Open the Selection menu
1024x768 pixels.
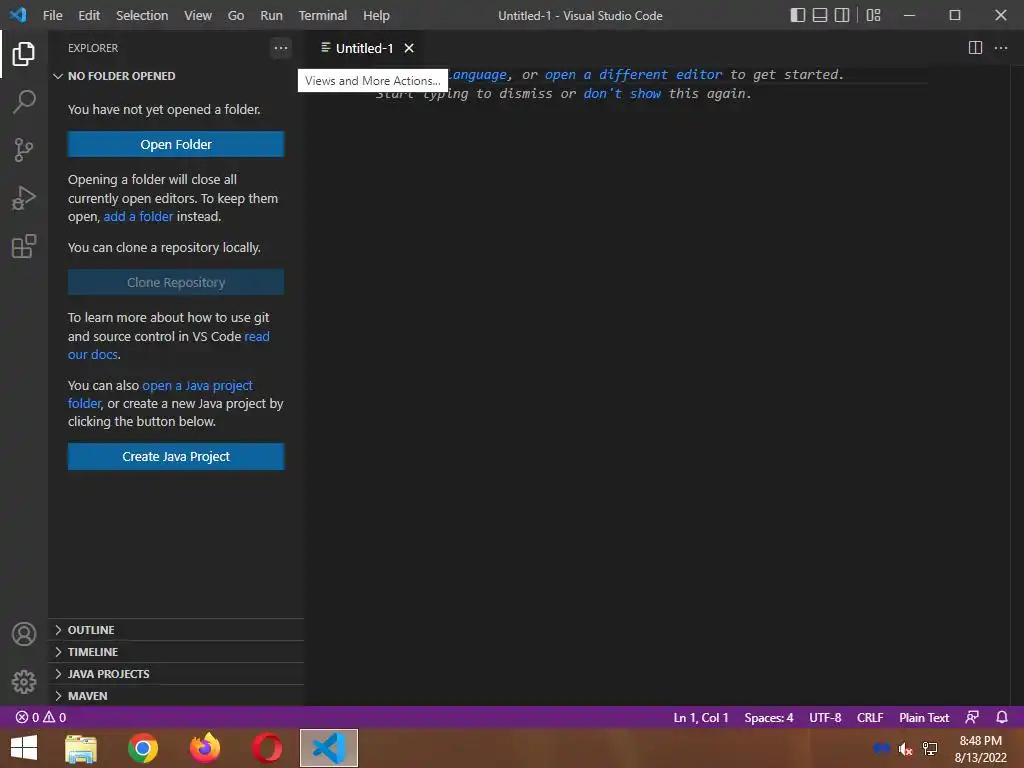142,15
